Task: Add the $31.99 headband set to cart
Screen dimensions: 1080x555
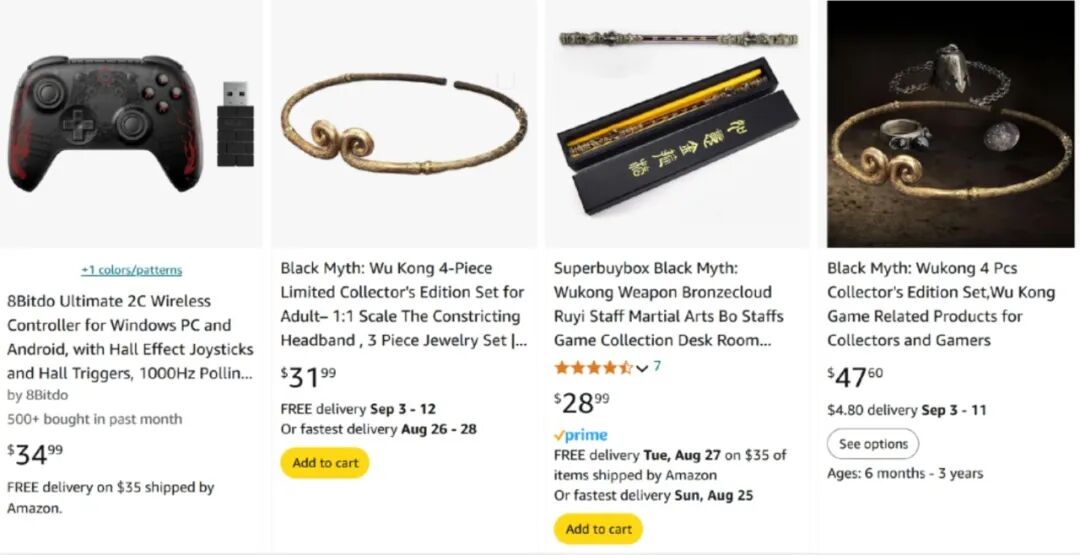Action: point(325,463)
